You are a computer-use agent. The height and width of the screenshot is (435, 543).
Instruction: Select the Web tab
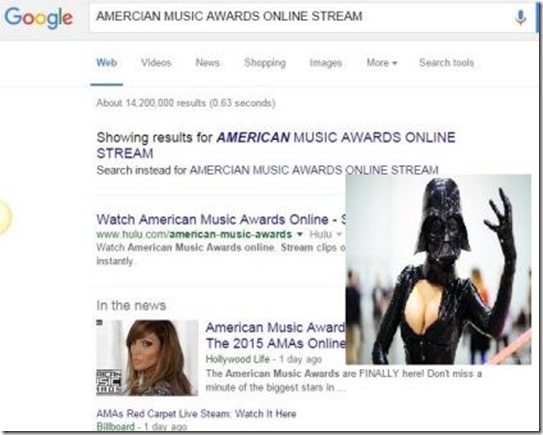pos(107,63)
